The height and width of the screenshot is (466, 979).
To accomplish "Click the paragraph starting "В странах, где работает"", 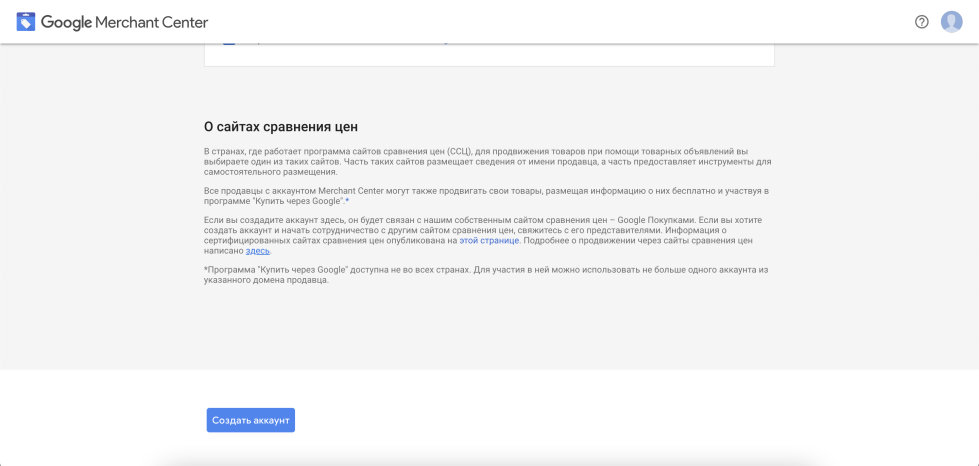I will (x=488, y=162).
